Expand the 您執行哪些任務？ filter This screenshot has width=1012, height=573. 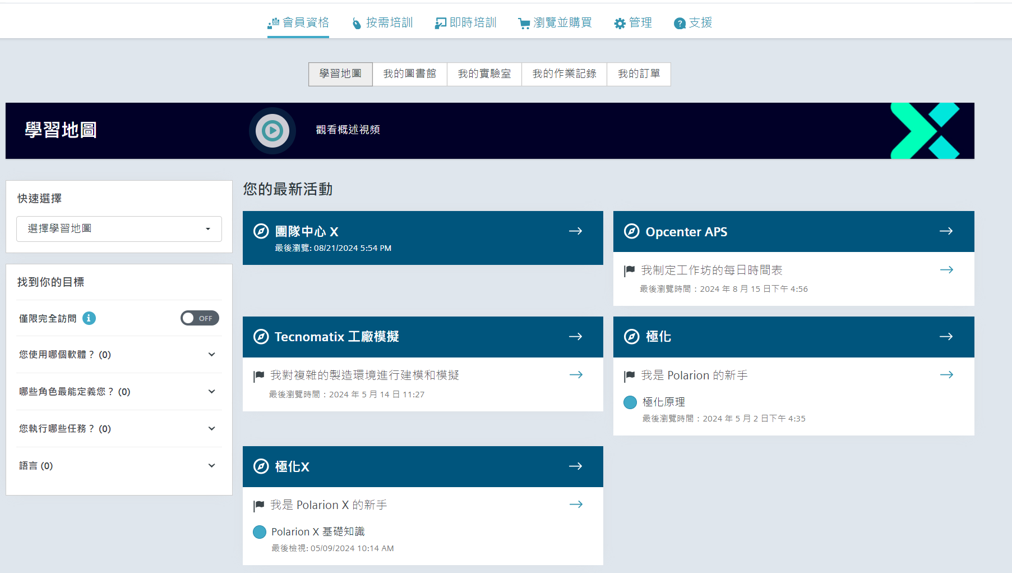coord(119,428)
